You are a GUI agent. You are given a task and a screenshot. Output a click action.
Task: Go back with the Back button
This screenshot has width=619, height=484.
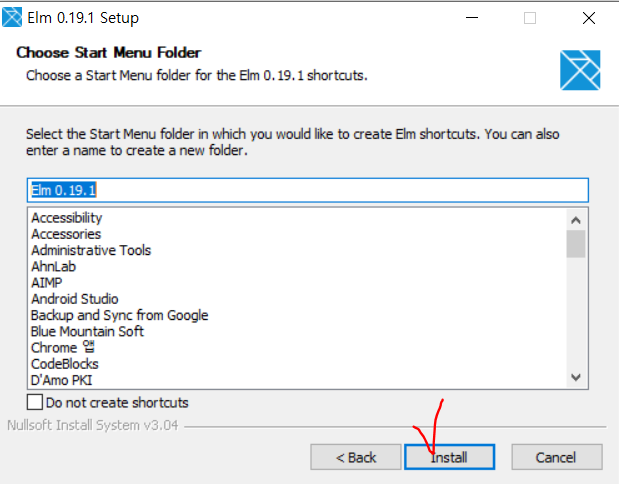(x=356, y=457)
